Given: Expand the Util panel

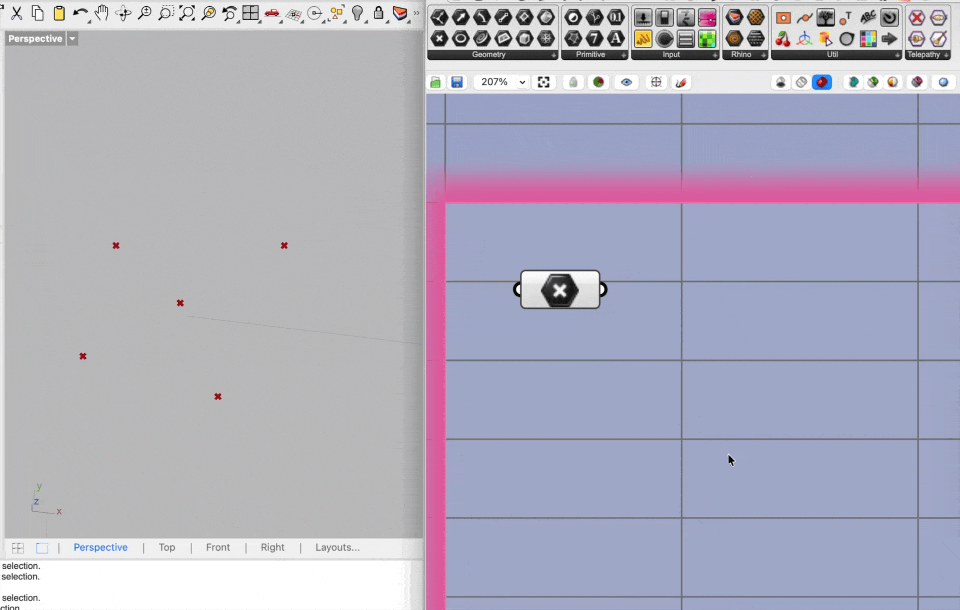Looking at the screenshot, I should pyautogui.click(x=898, y=55).
